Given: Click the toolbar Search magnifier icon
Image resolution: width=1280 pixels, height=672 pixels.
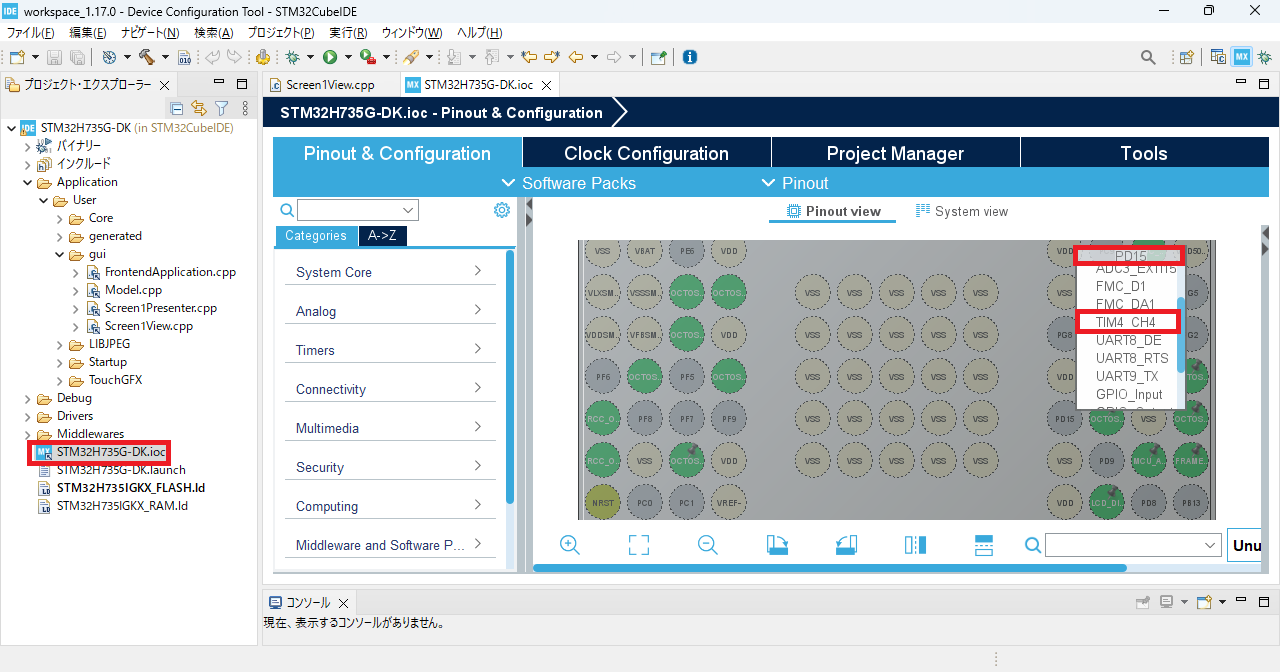Looking at the screenshot, I should pos(1149,57).
